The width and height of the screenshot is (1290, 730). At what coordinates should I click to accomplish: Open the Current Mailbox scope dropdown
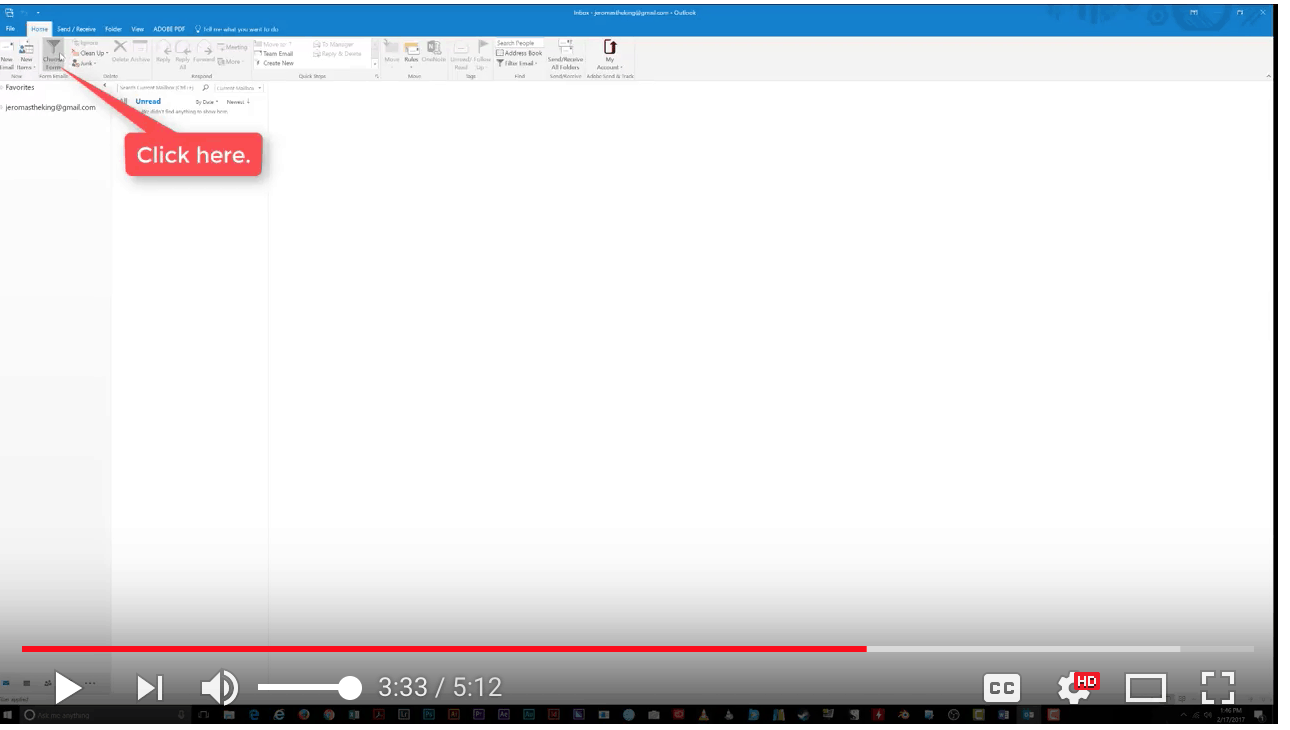tap(240, 88)
